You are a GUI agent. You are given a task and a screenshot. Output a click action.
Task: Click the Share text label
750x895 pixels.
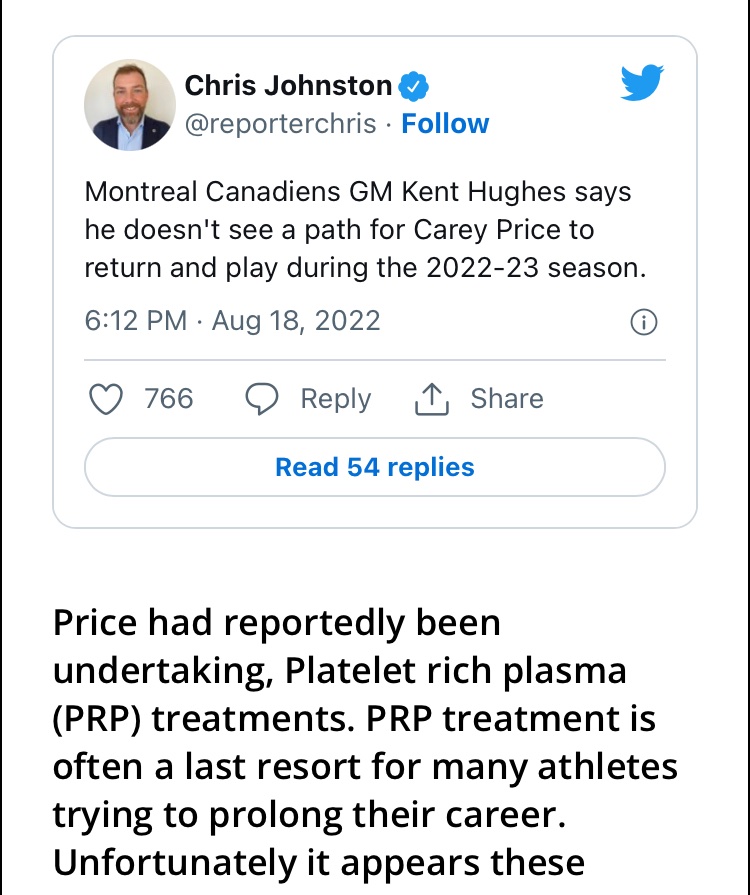(x=507, y=398)
